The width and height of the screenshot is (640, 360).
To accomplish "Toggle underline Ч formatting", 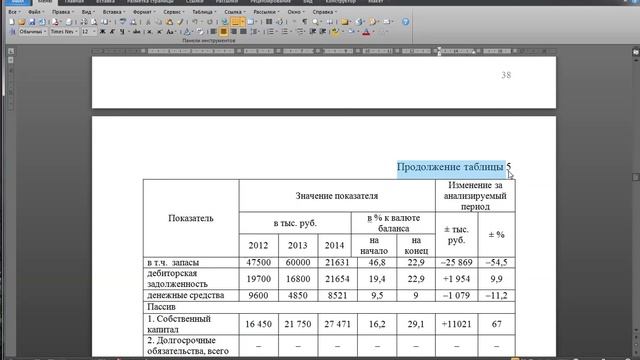I will point(122,31).
